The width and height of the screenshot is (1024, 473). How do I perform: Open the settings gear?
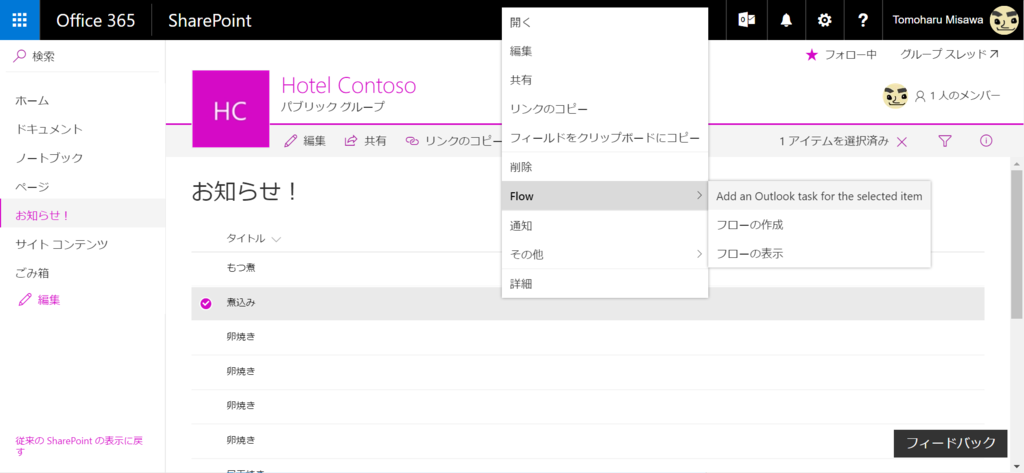click(x=825, y=20)
